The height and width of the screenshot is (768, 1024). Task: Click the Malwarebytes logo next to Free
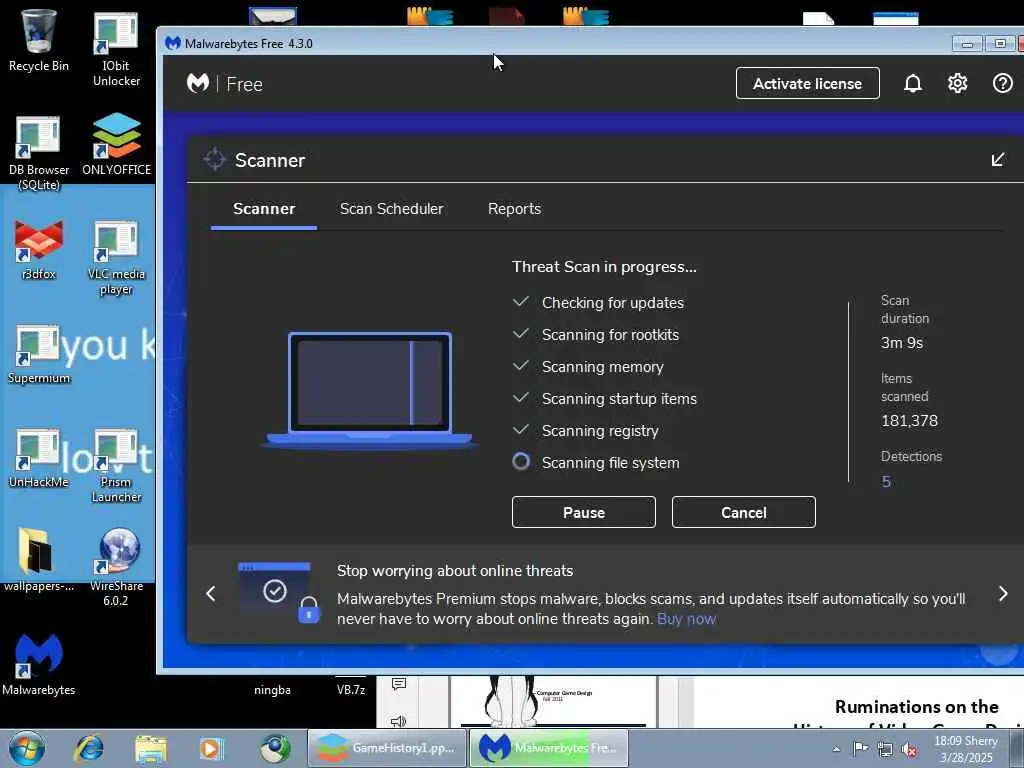[198, 84]
